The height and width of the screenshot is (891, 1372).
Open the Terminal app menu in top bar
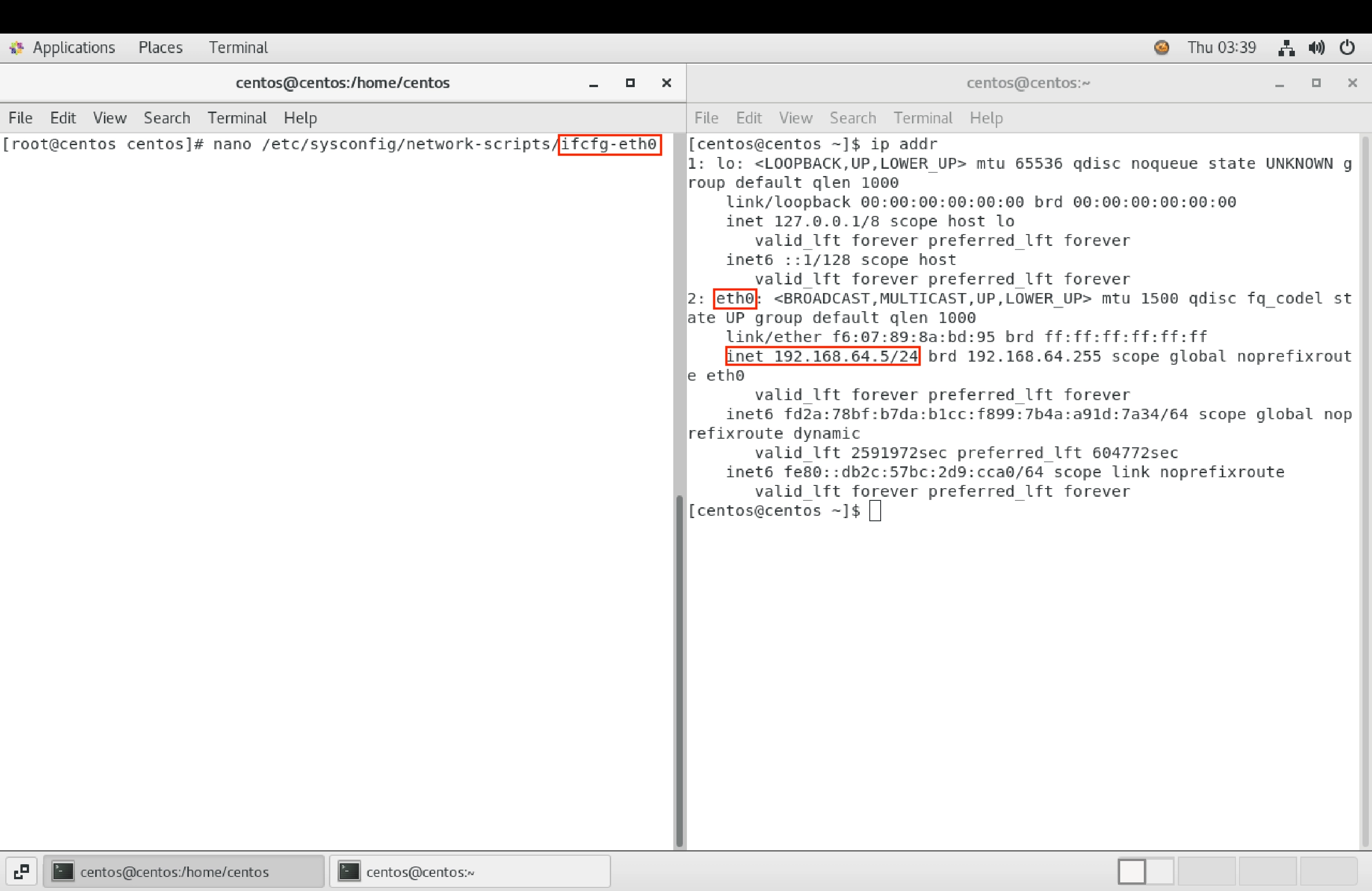click(x=238, y=48)
